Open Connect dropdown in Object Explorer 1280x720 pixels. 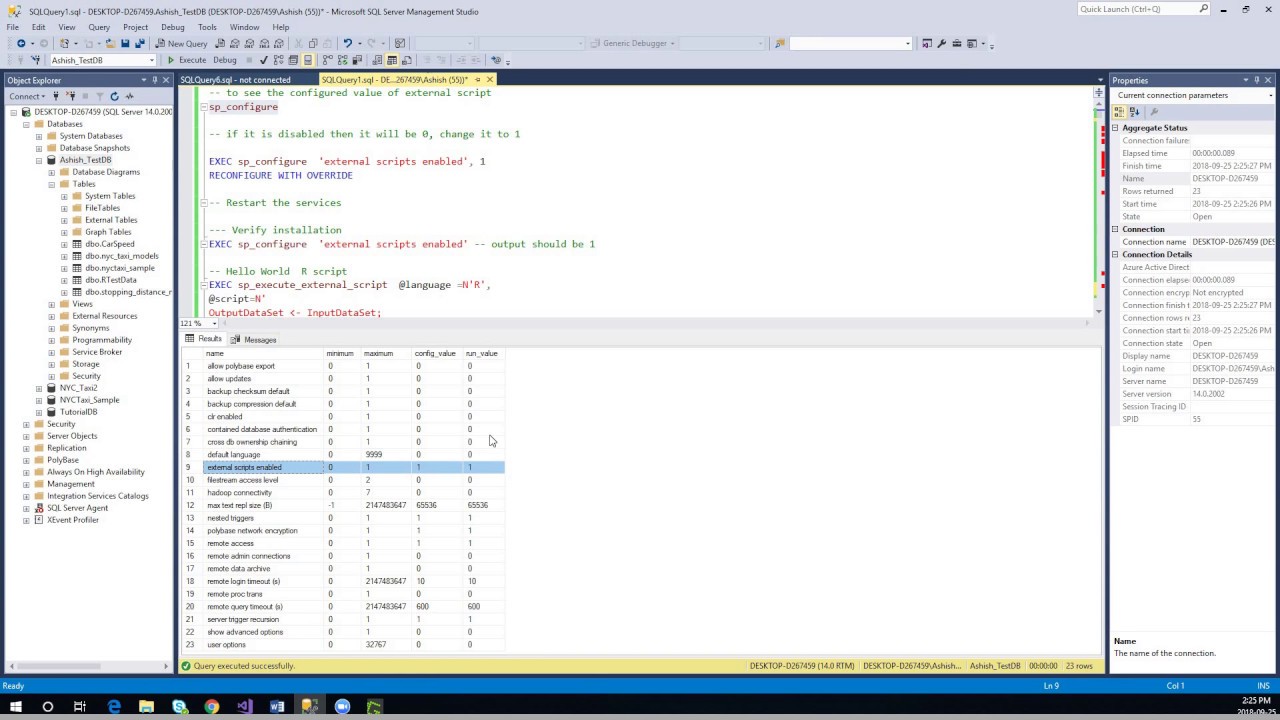27,96
